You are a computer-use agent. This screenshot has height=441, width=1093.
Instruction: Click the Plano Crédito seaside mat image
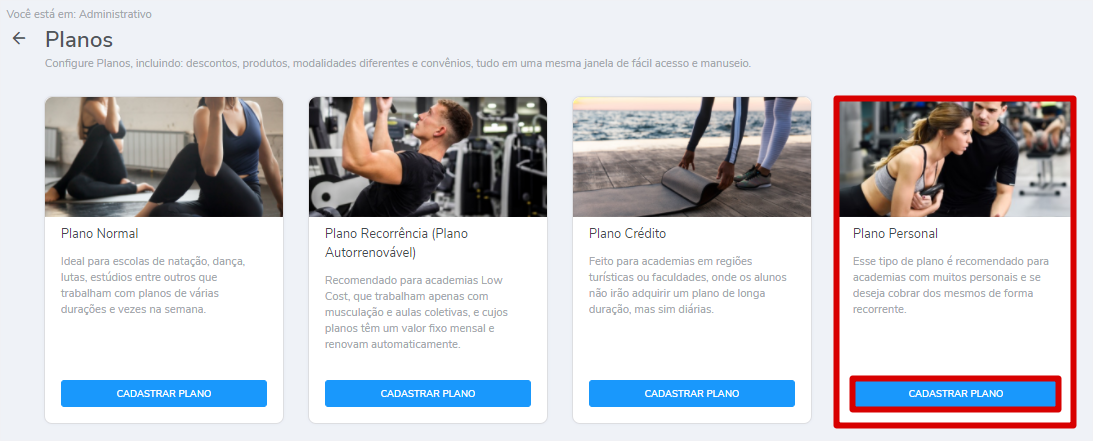coord(692,157)
